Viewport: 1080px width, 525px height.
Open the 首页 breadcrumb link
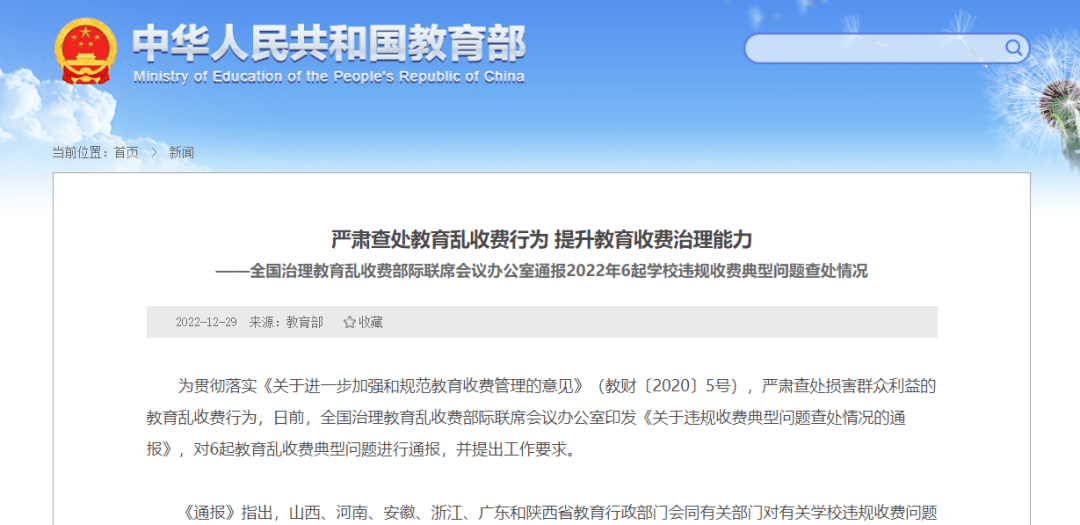pyautogui.click(x=126, y=152)
